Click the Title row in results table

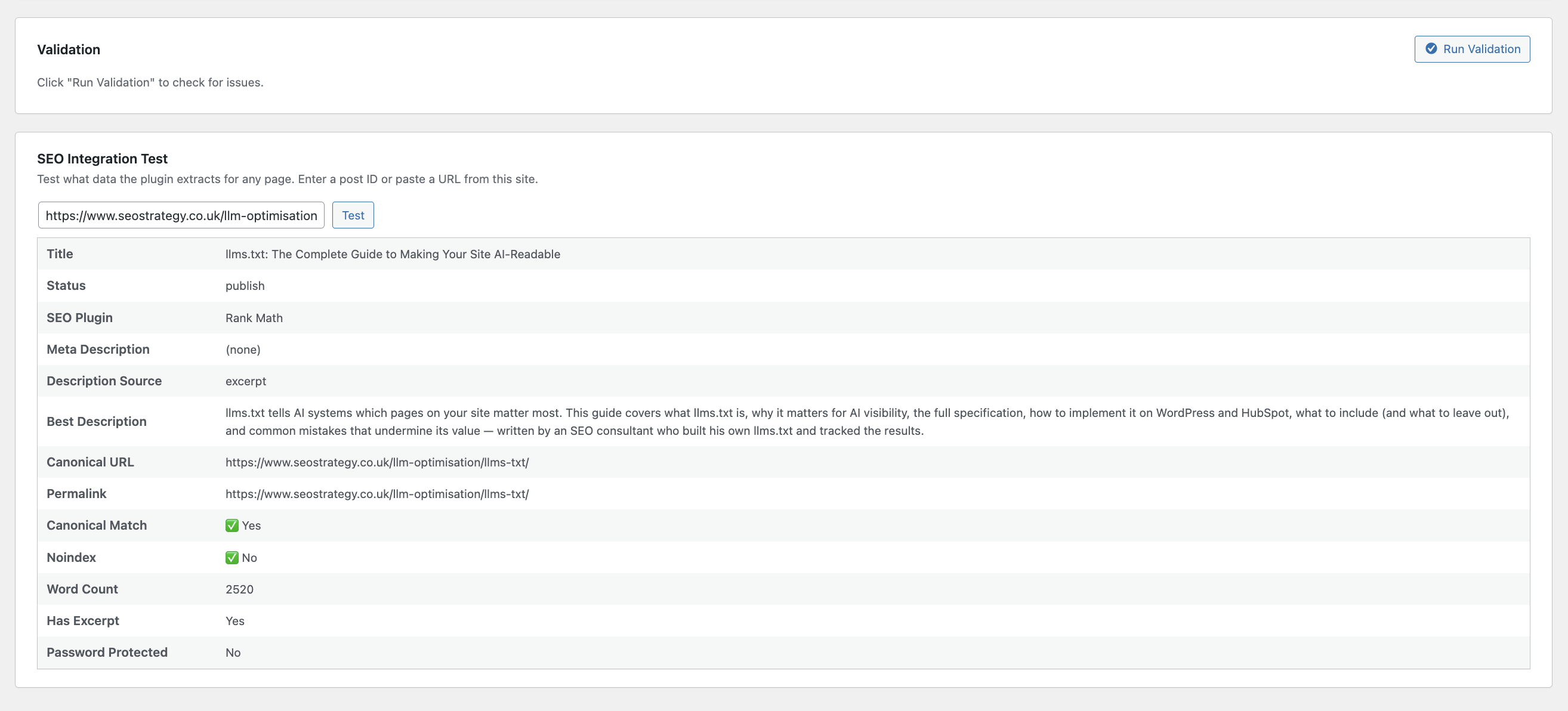point(393,254)
